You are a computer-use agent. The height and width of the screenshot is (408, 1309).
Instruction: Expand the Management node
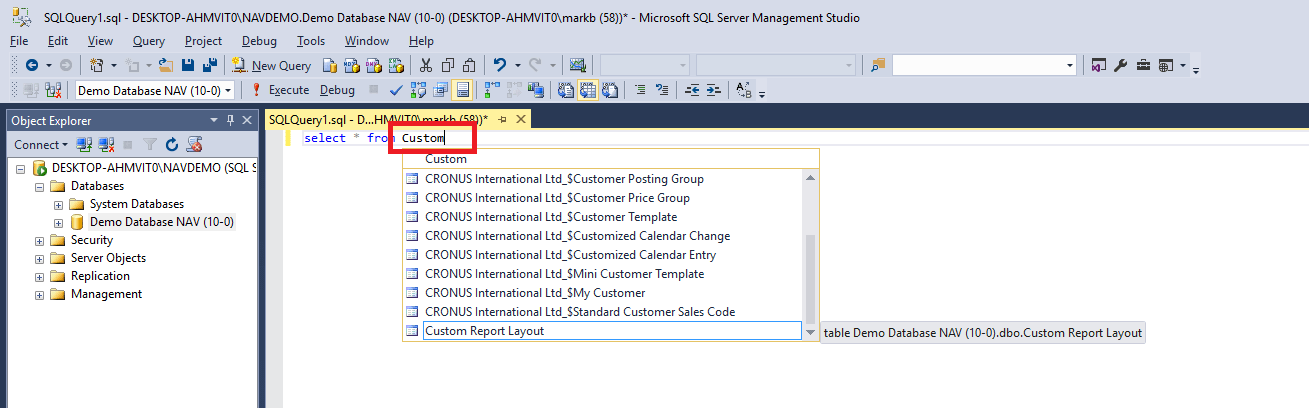click(39, 294)
